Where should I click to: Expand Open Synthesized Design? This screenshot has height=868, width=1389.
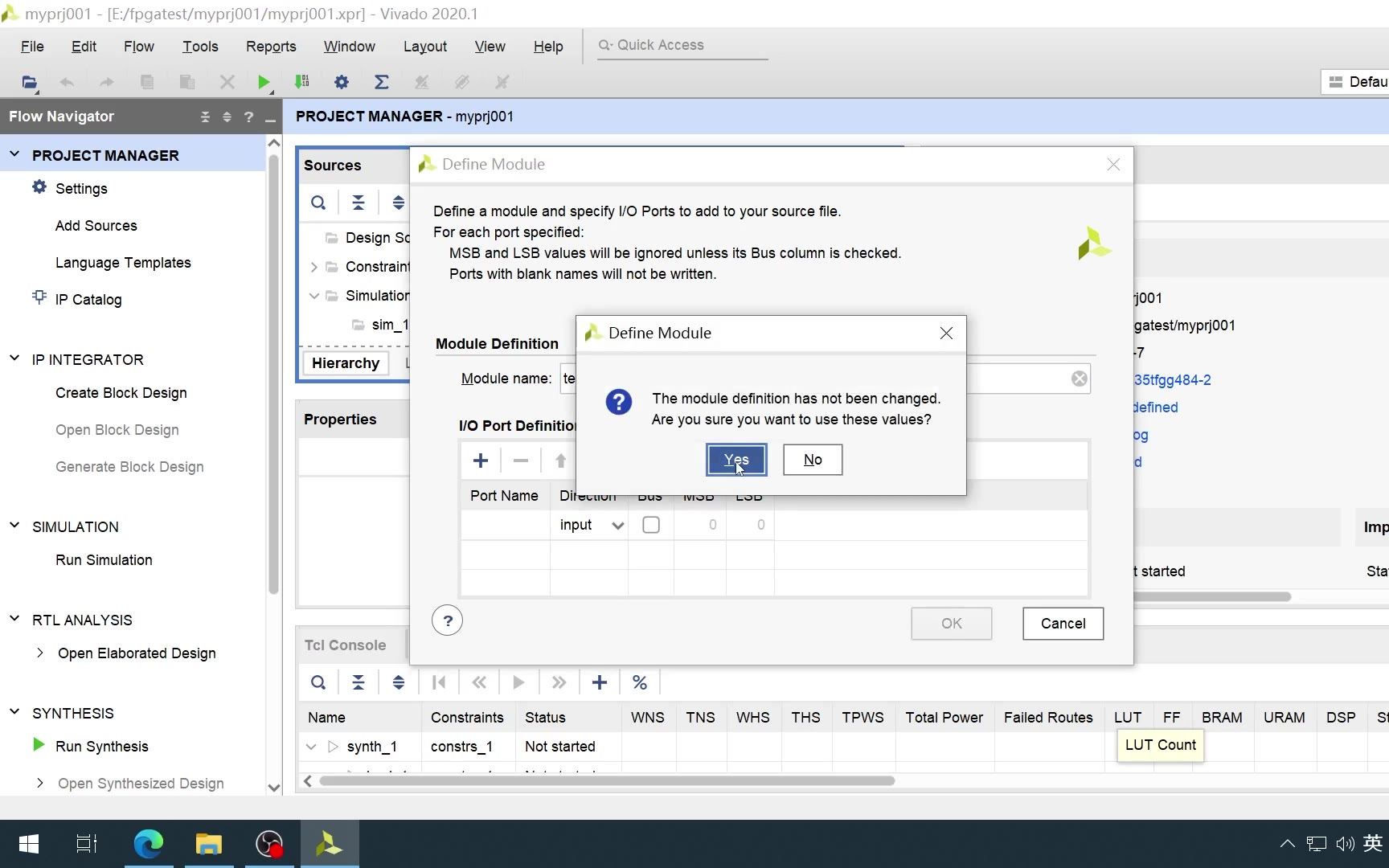[x=39, y=783]
